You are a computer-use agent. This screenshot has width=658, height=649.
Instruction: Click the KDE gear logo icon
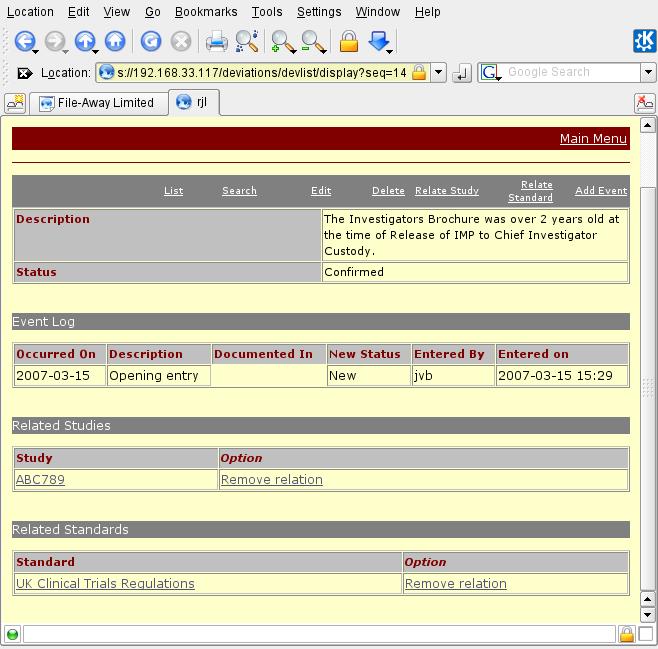[x=645, y=41]
